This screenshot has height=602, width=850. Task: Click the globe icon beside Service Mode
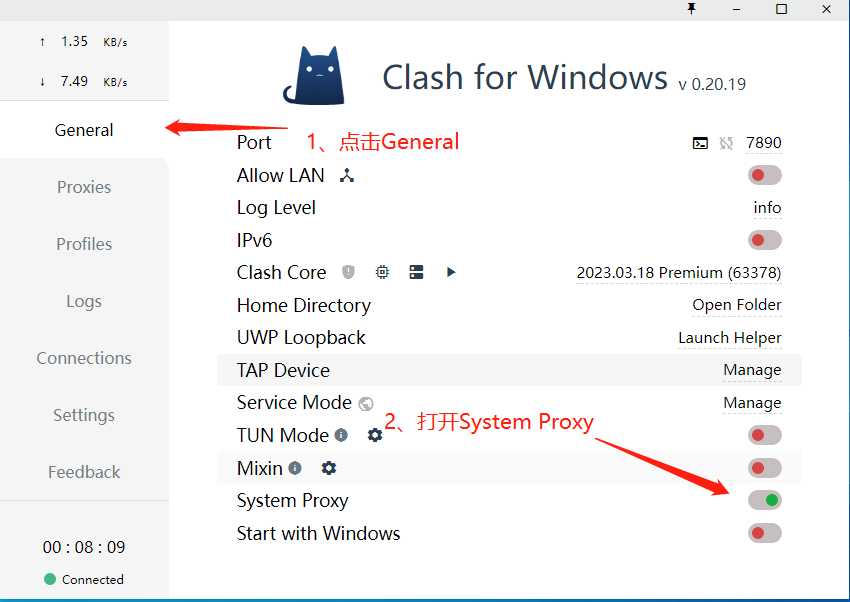[366, 404]
